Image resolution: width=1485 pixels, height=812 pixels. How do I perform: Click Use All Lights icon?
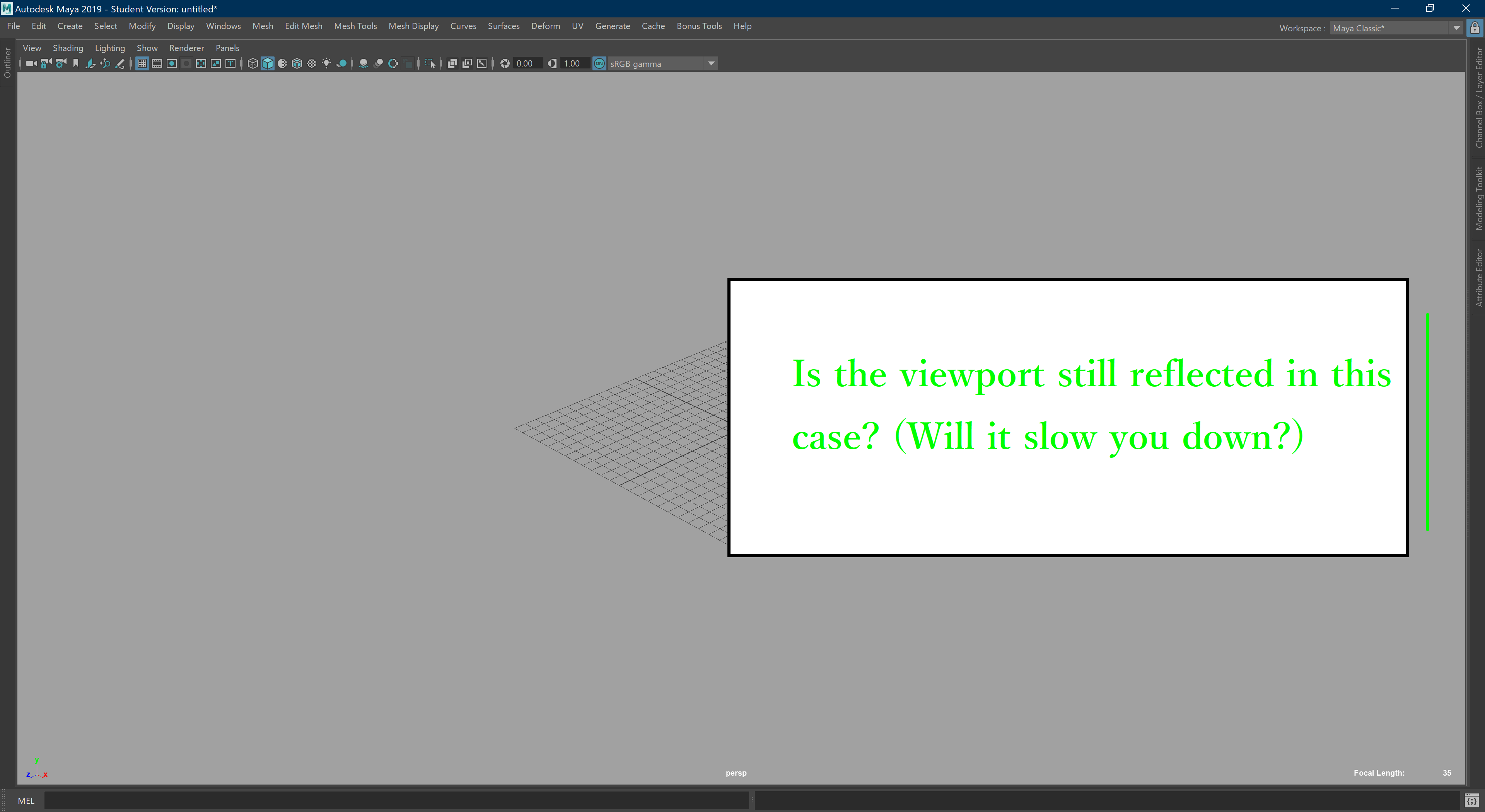click(326, 63)
